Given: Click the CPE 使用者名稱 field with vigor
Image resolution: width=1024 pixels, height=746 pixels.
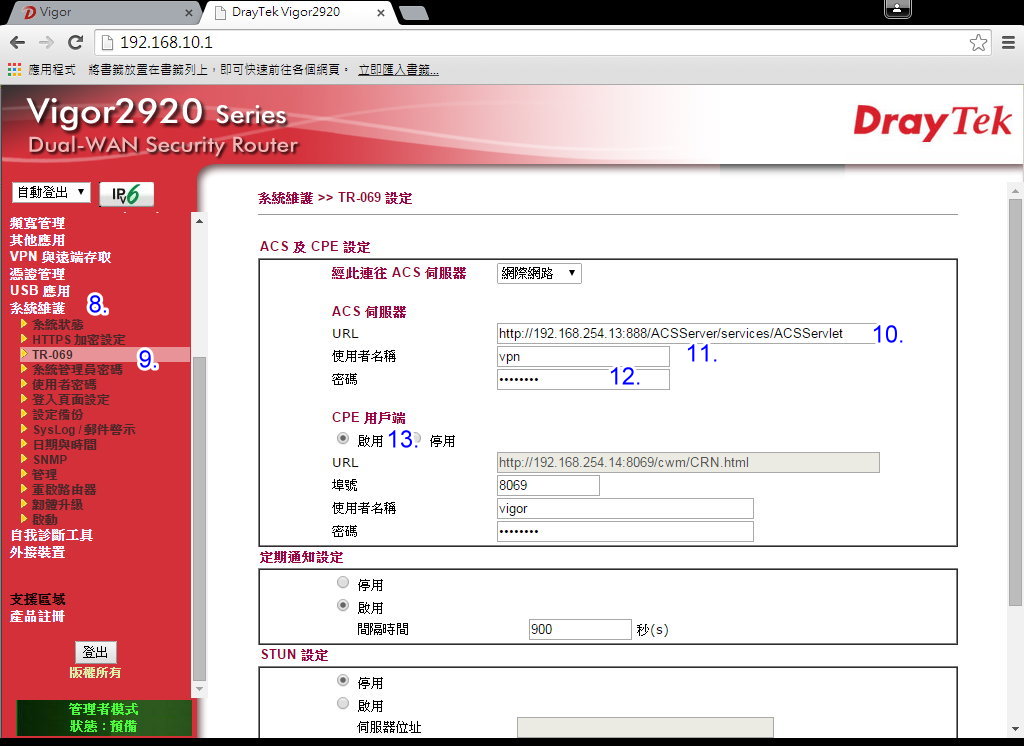Looking at the screenshot, I should [625, 508].
